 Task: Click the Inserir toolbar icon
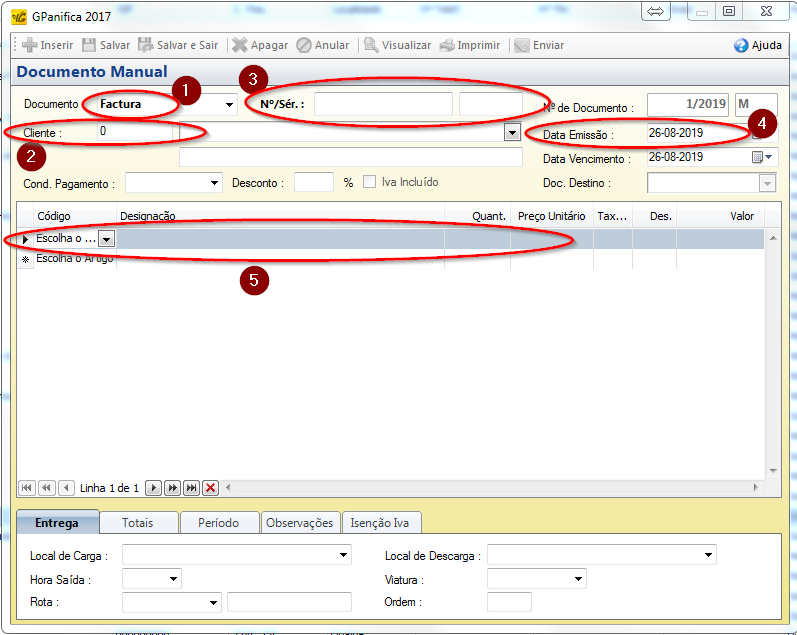click(x=30, y=45)
